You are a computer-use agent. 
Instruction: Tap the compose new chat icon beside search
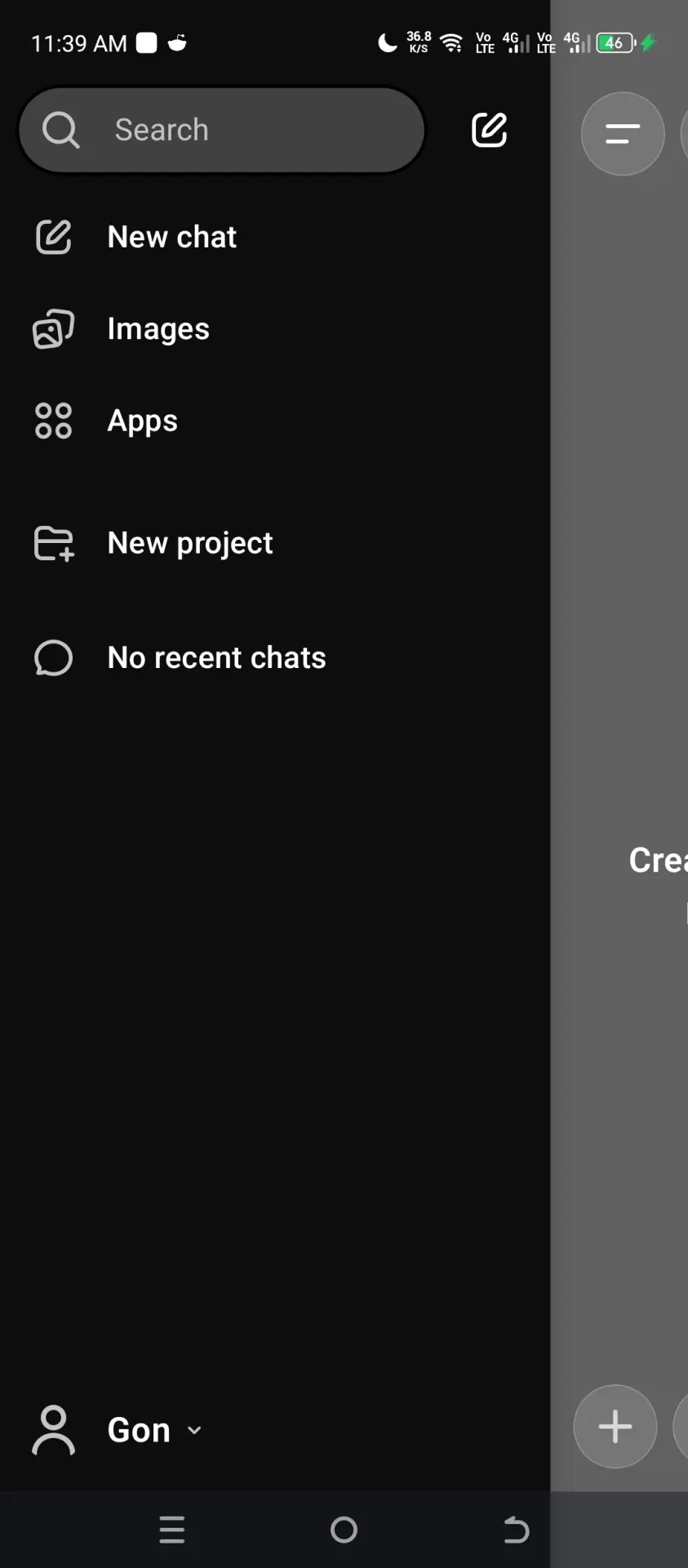489,130
